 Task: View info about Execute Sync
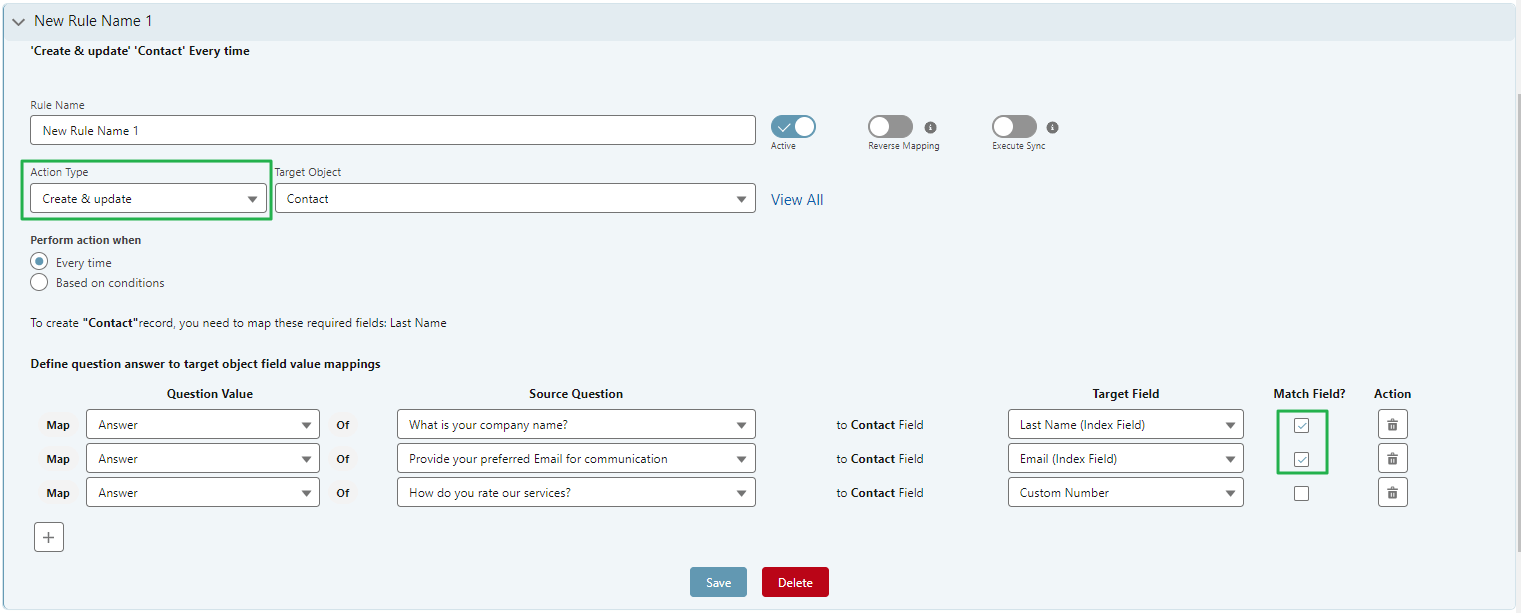1051,128
